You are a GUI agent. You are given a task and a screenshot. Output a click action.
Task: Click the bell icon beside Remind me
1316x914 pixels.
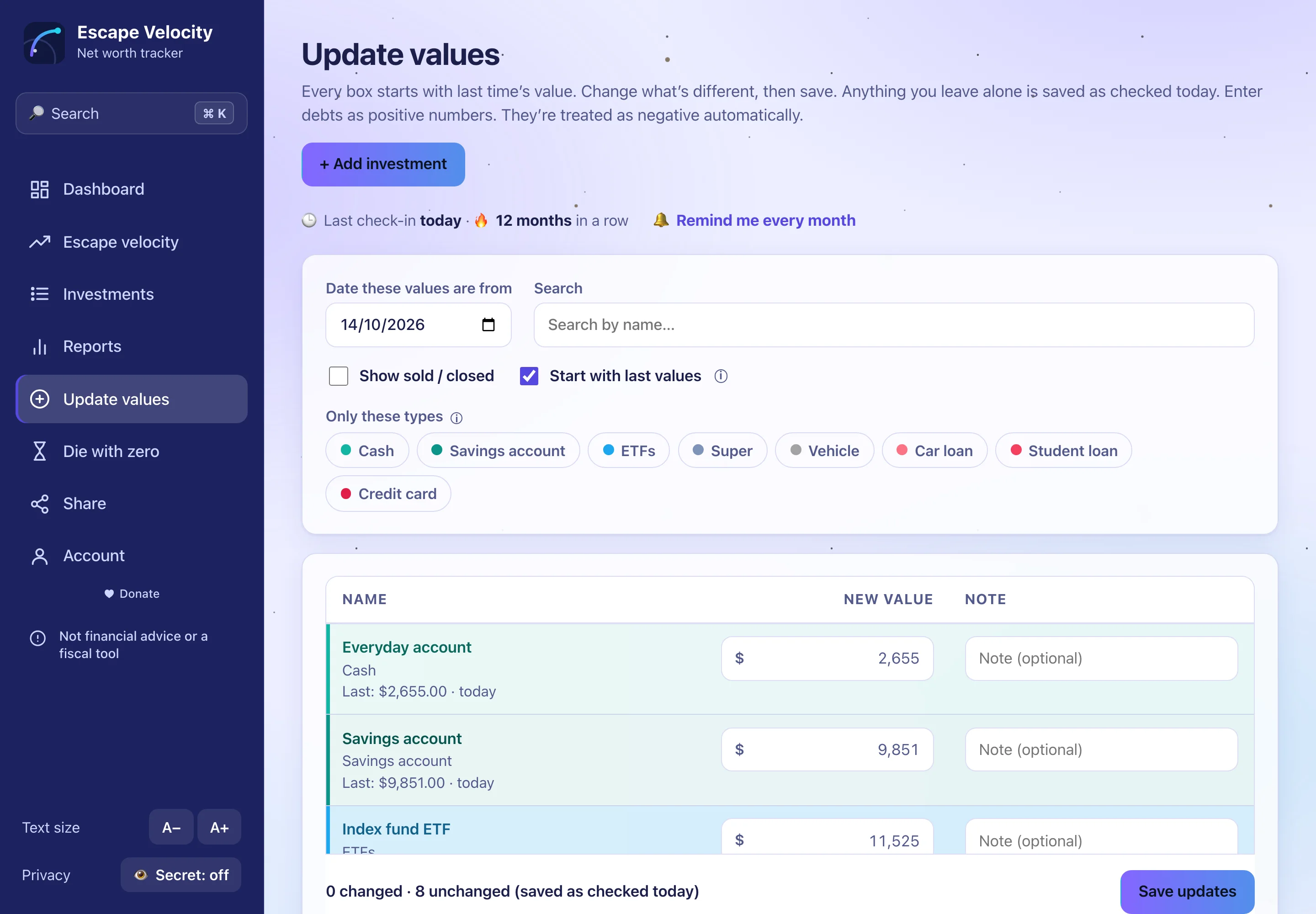(x=662, y=220)
